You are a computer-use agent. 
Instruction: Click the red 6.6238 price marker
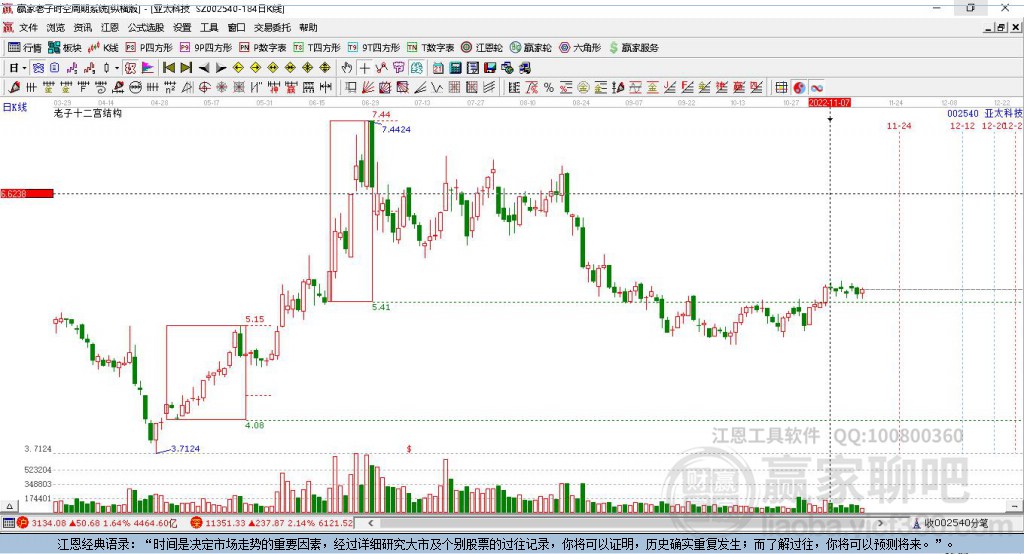26,193
